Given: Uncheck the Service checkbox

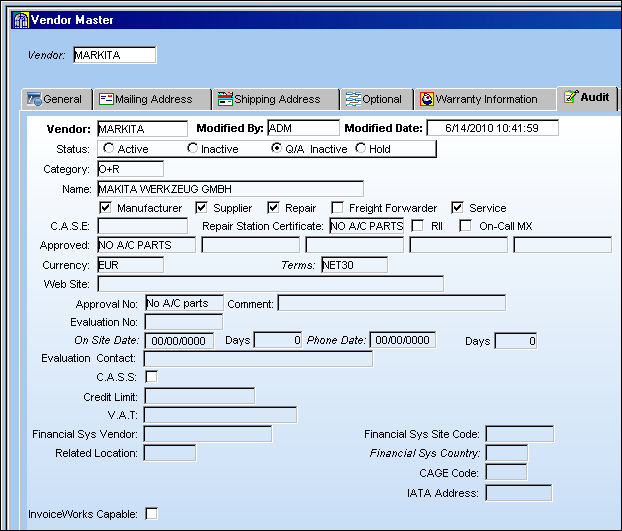Looking at the screenshot, I should 457,207.
